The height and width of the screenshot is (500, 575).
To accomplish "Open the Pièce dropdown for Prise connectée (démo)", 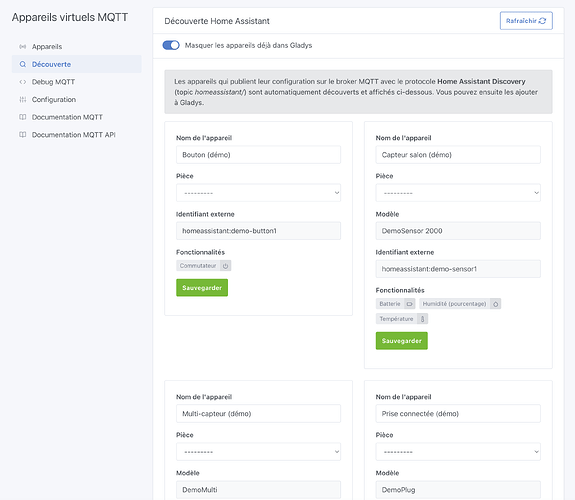I will click(458, 452).
